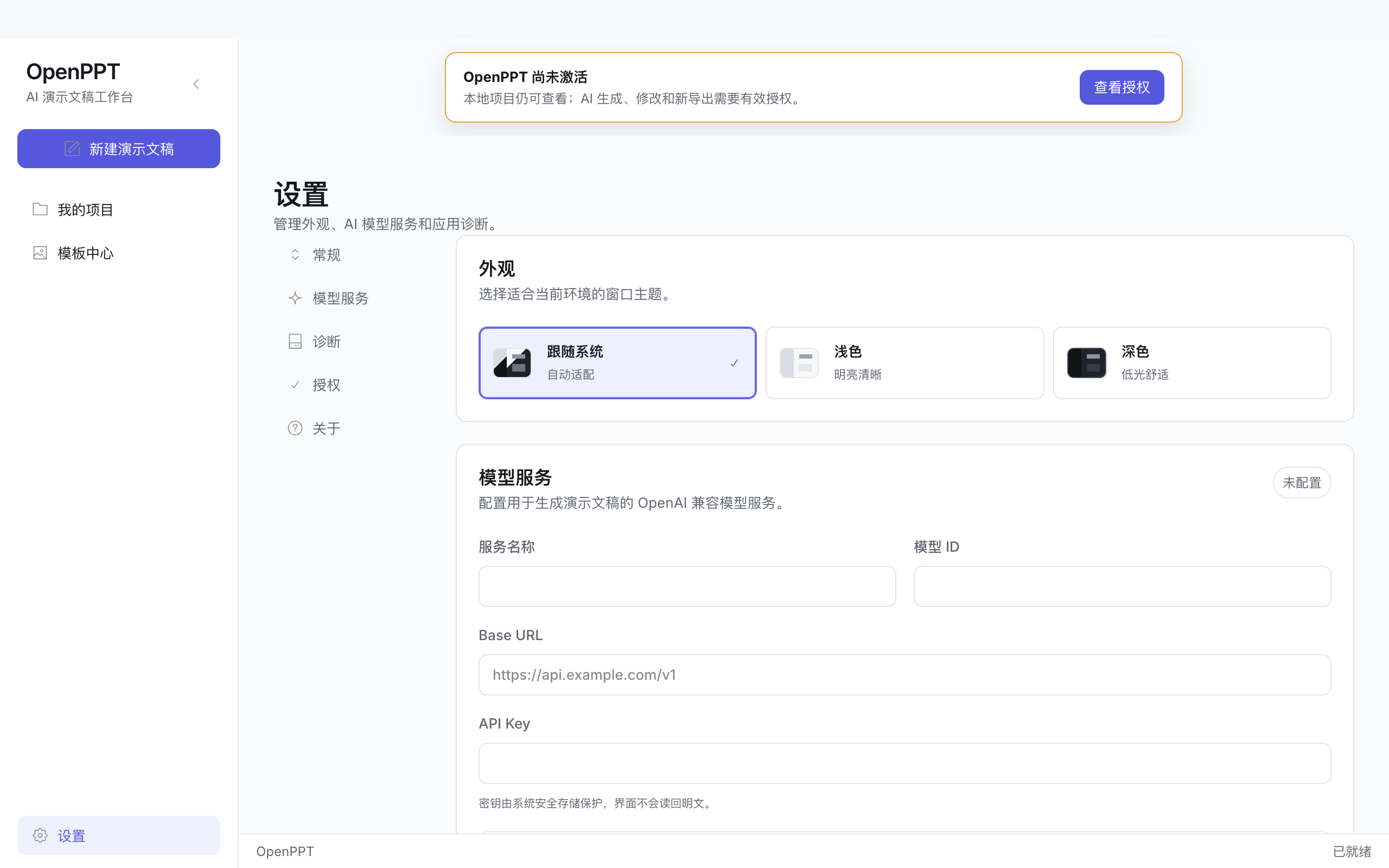Click the image icon beside 模板中心
Image resolution: width=1389 pixels, height=868 pixels.
(x=40, y=253)
